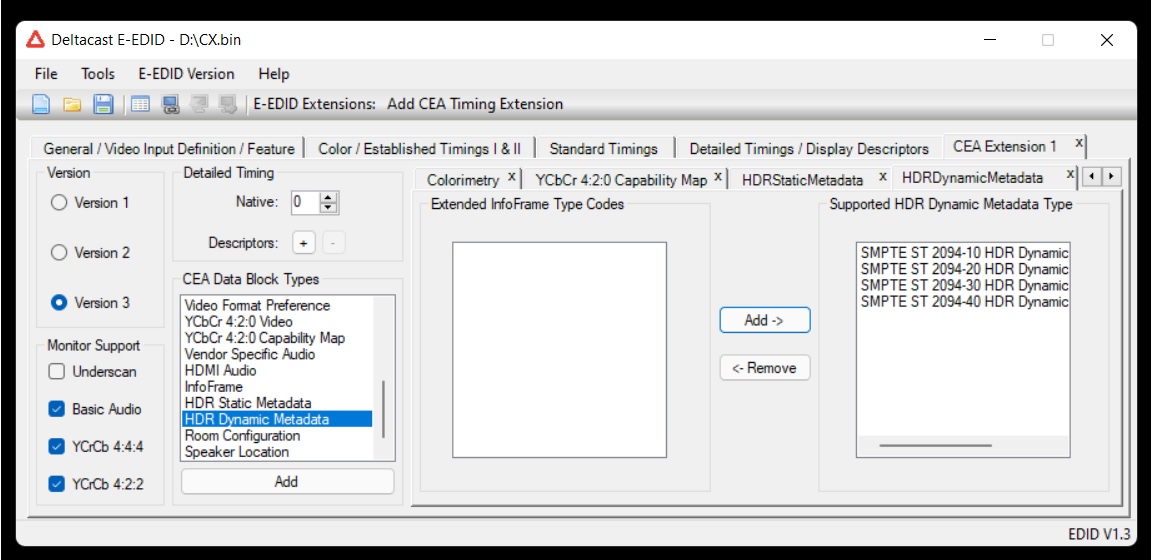
Task: Select the CEA Extension 1 tab
Action: (1005, 146)
